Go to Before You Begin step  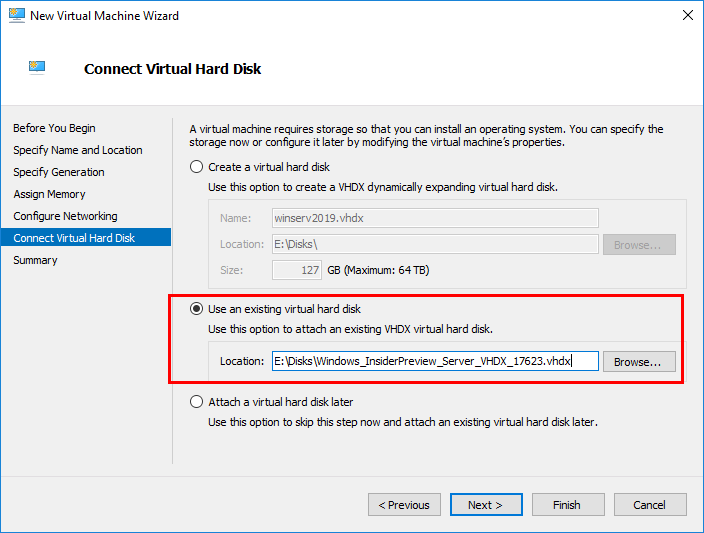click(x=54, y=128)
